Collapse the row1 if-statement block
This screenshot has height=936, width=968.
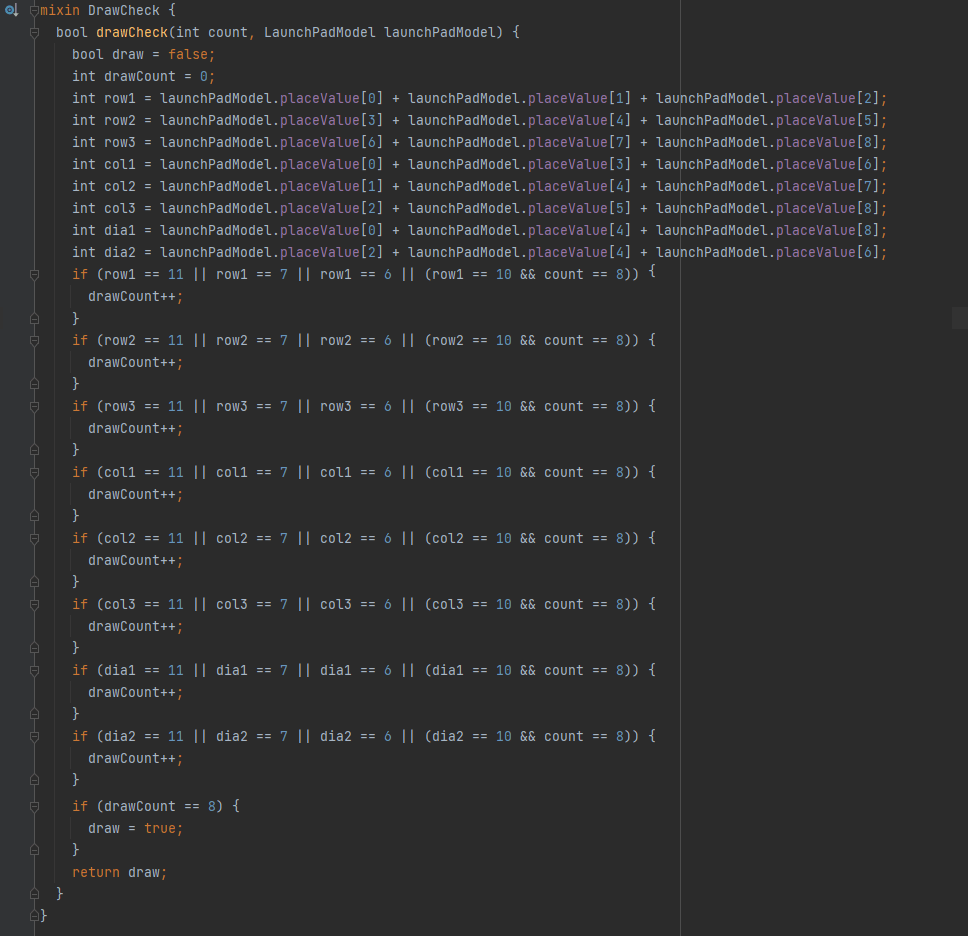point(34,274)
